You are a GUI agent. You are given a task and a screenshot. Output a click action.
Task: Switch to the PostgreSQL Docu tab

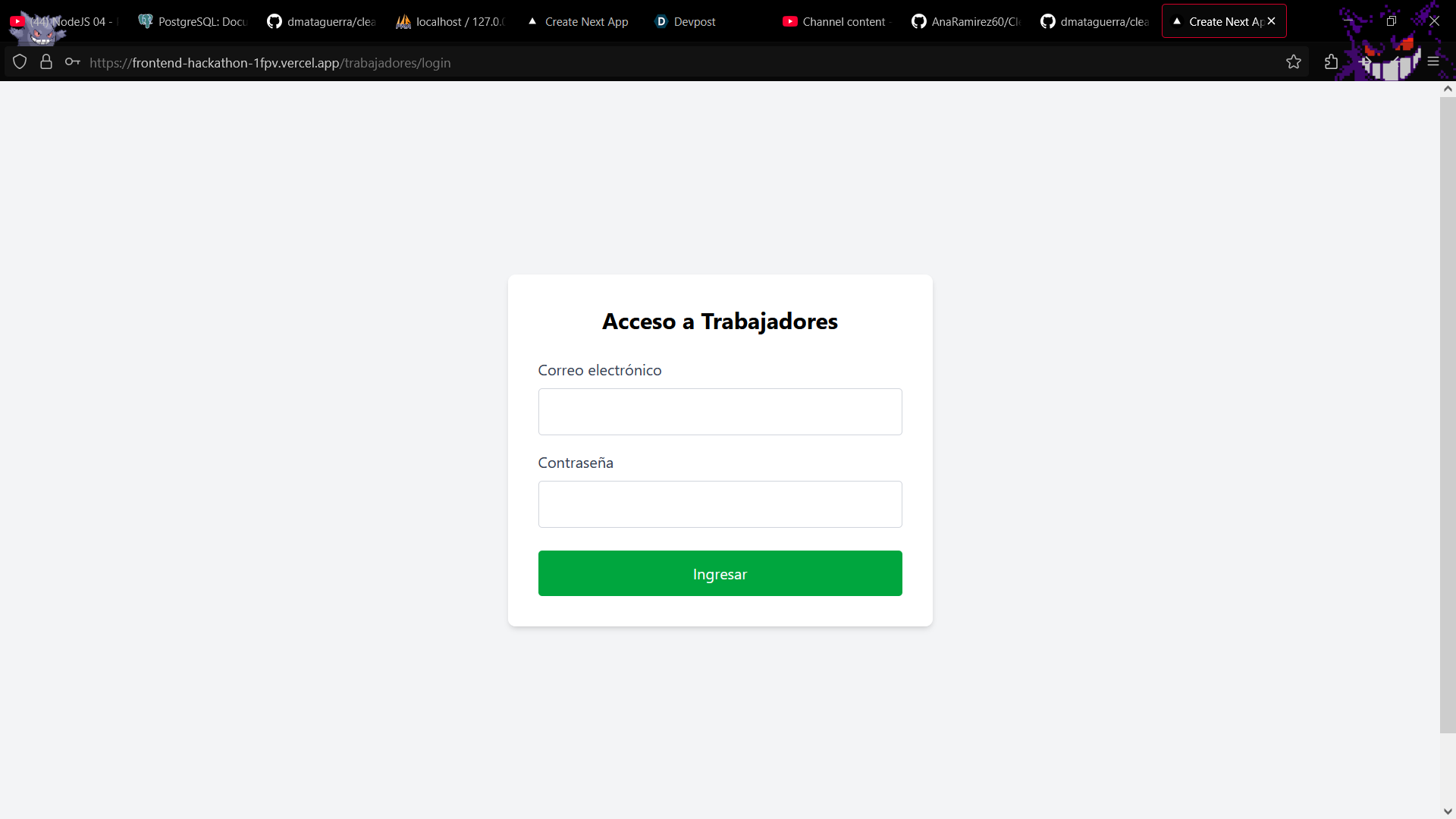pyautogui.click(x=193, y=21)
